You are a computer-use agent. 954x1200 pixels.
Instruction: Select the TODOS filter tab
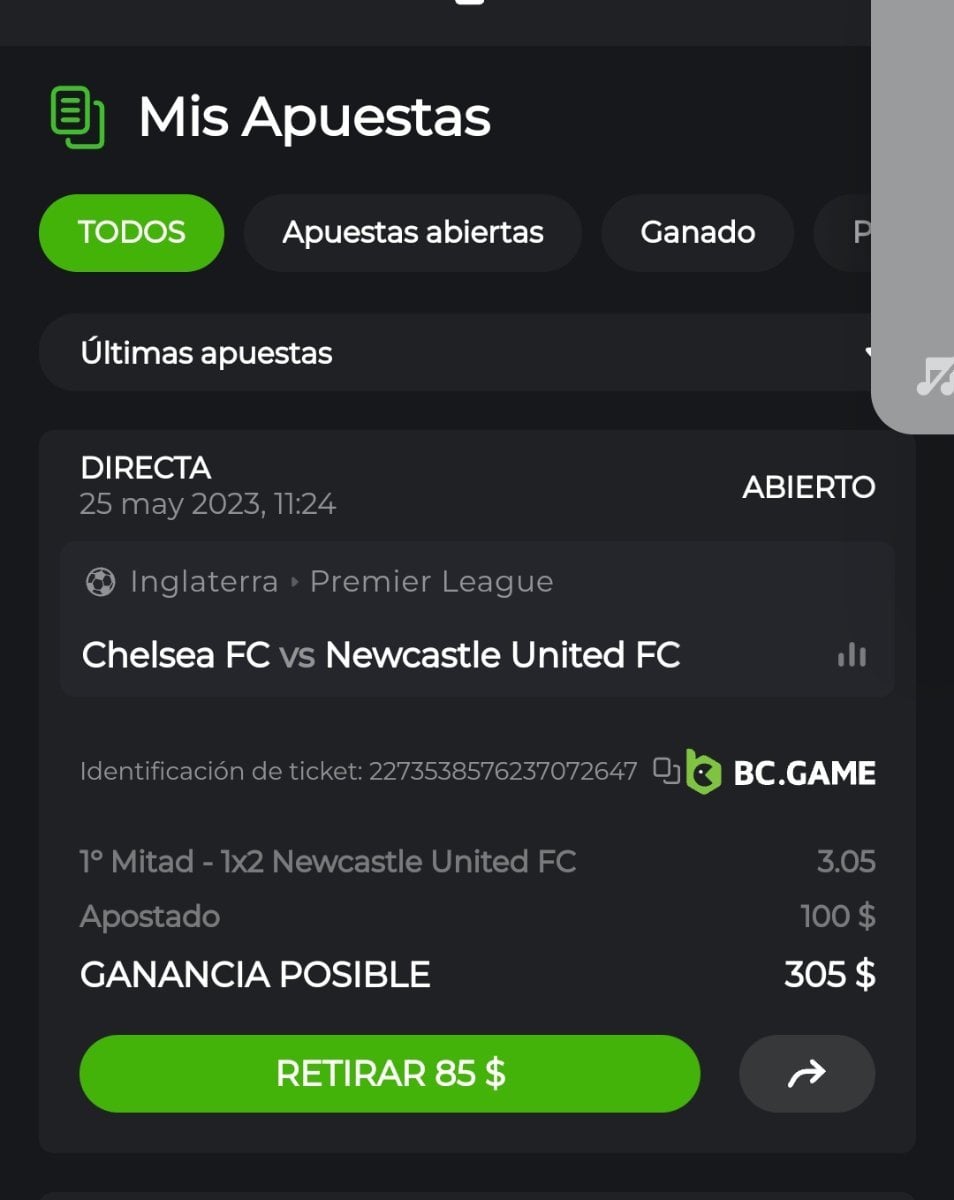pyautogui.click(x=131, y=233)
